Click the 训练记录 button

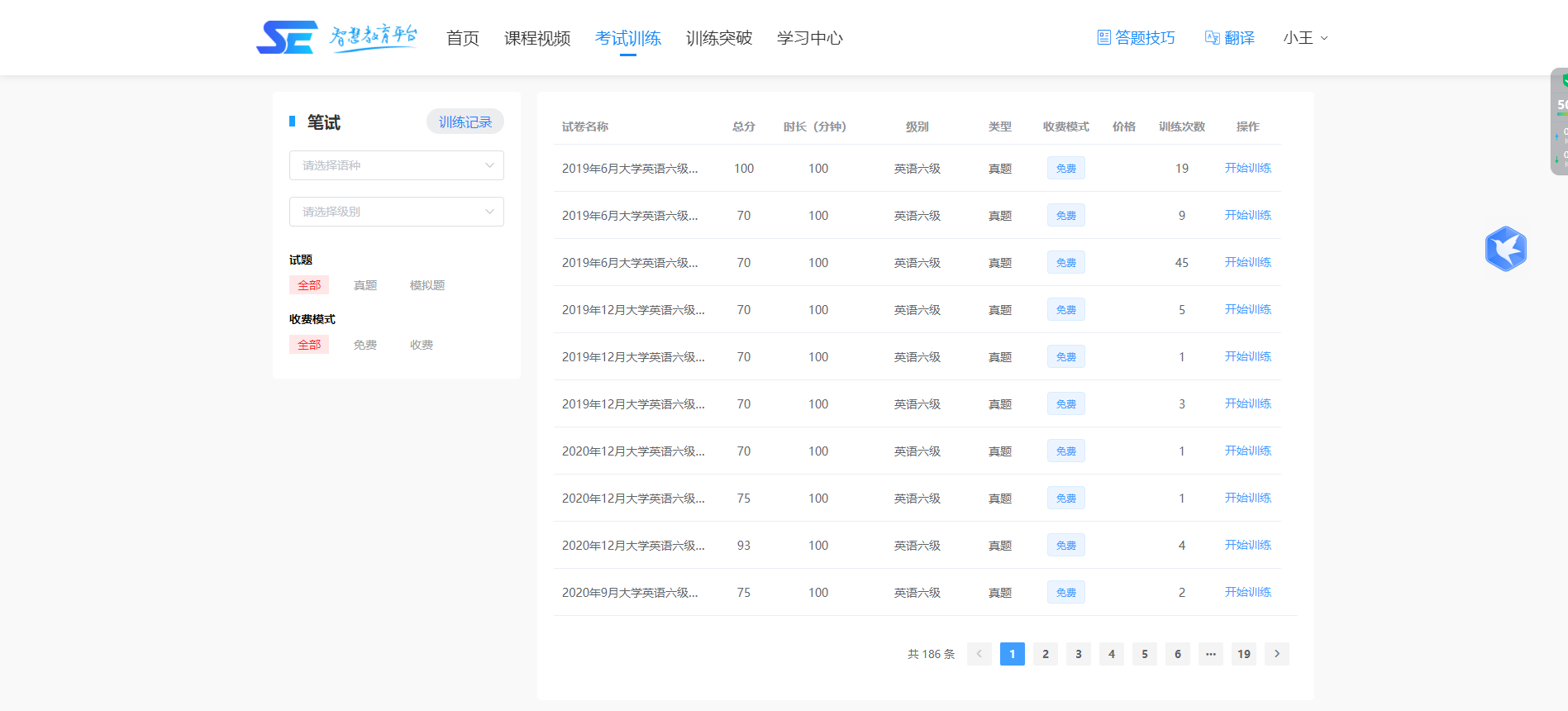(x=465, y=122)
